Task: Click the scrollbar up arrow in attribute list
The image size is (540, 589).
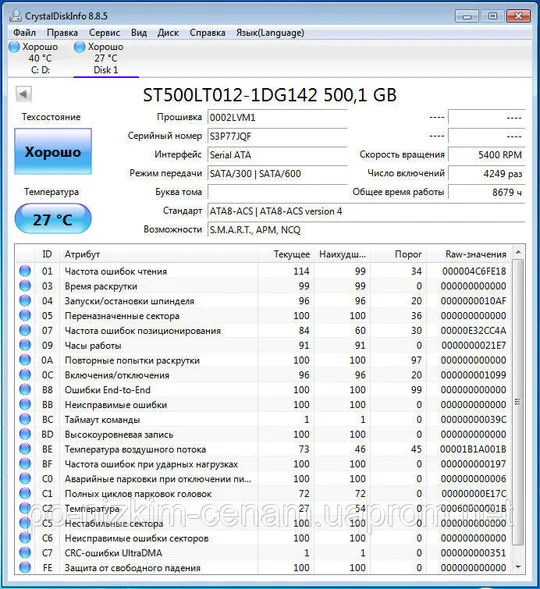Action: coord(518,252)
